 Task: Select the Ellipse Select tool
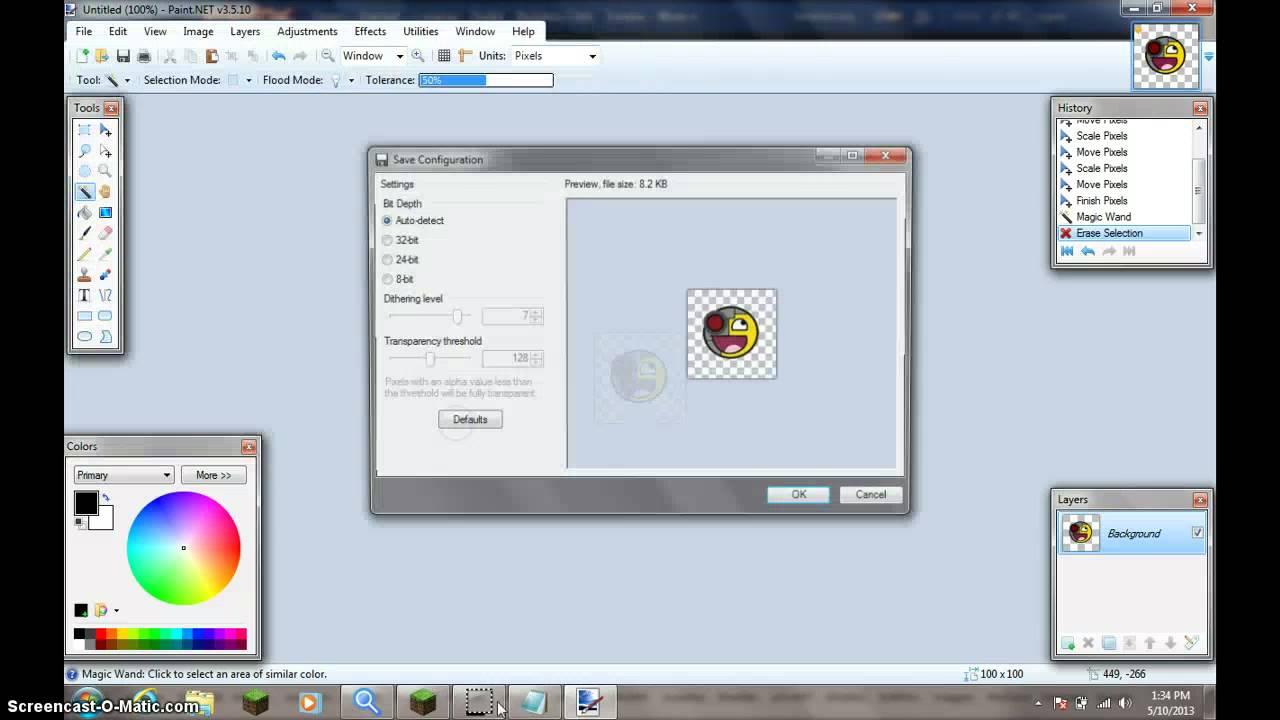coord(85,171)
